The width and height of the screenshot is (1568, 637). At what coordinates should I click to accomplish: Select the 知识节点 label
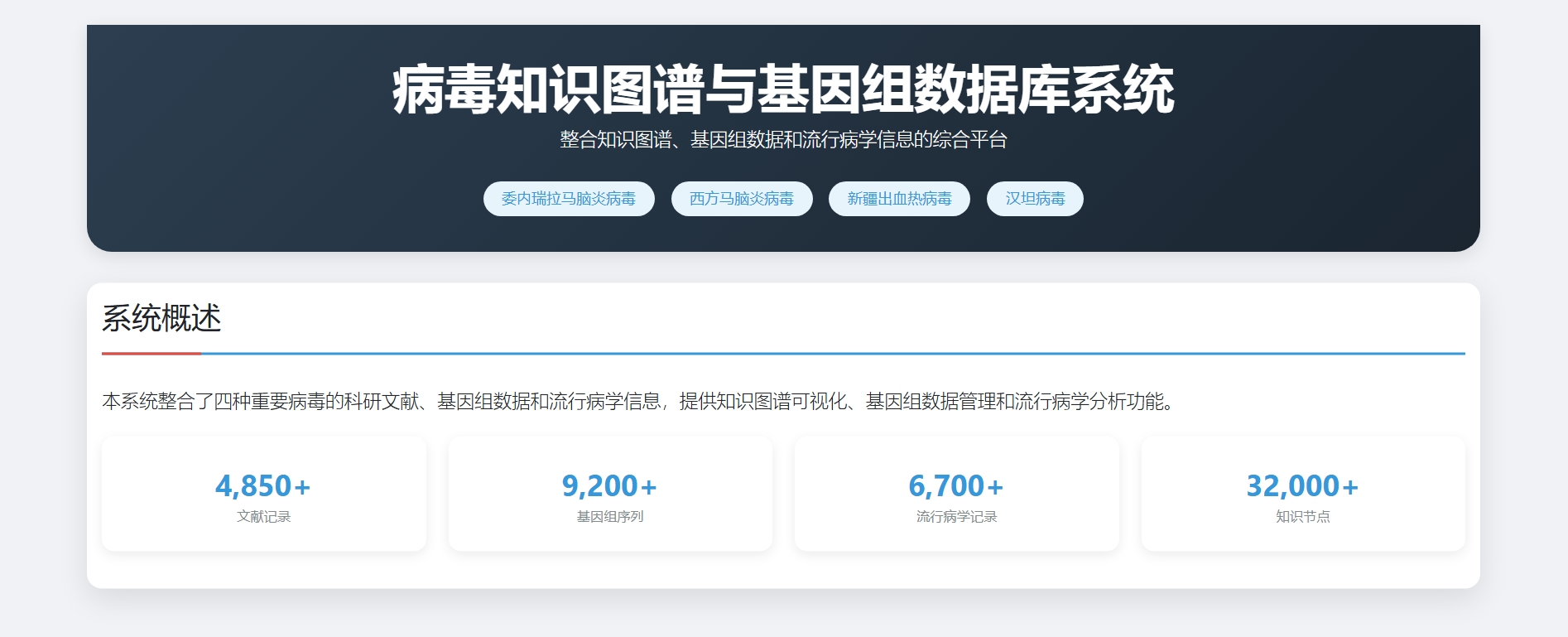coord(1302,517)
